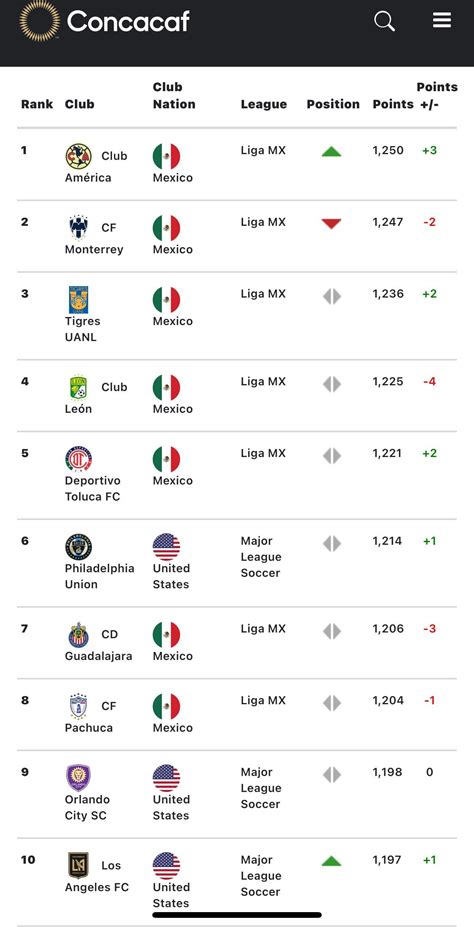Image resolution: width=474 pixels, height=927 pixels.
Task: Click the Concacaf sunburst logo
Action: [x=39, y=21]
